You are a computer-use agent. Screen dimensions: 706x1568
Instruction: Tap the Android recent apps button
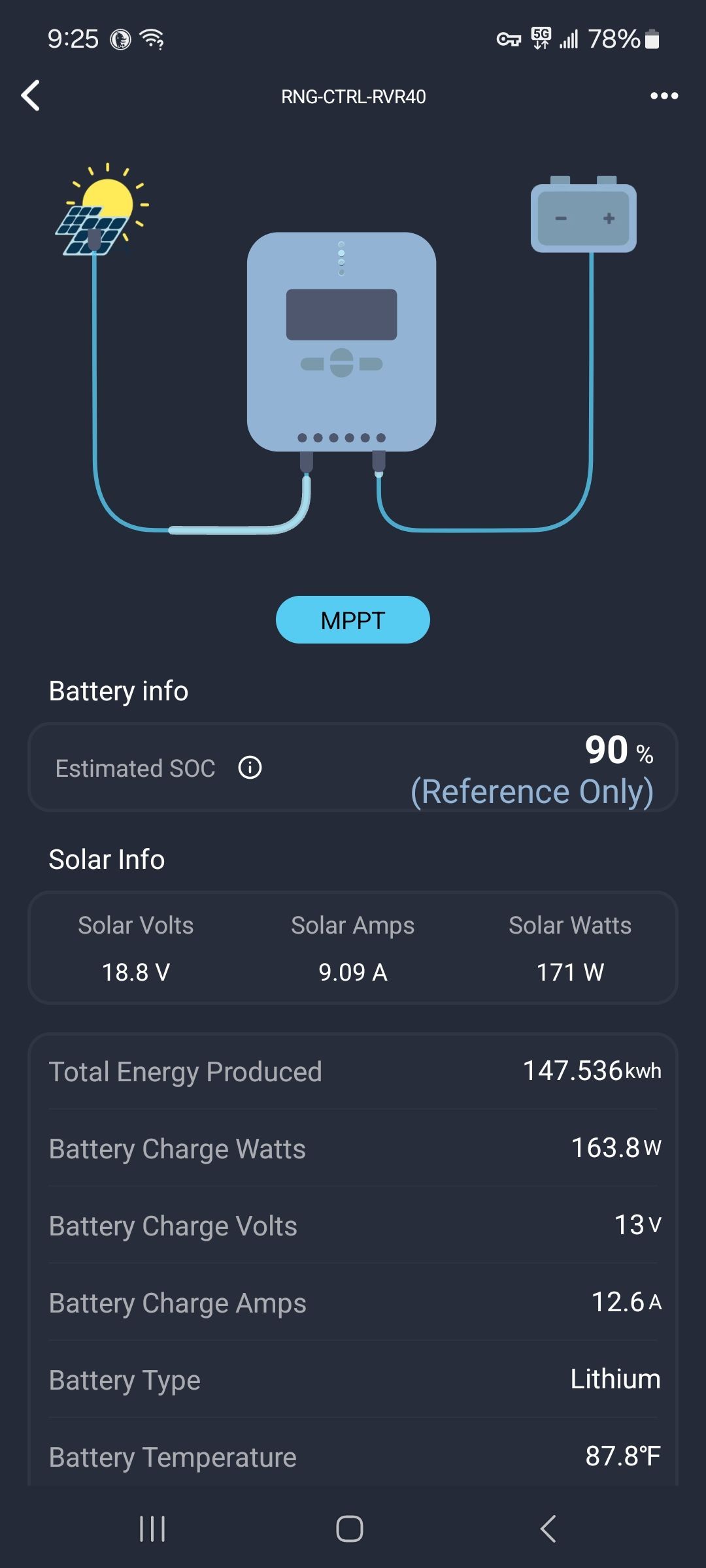[x=152, y=1529]
